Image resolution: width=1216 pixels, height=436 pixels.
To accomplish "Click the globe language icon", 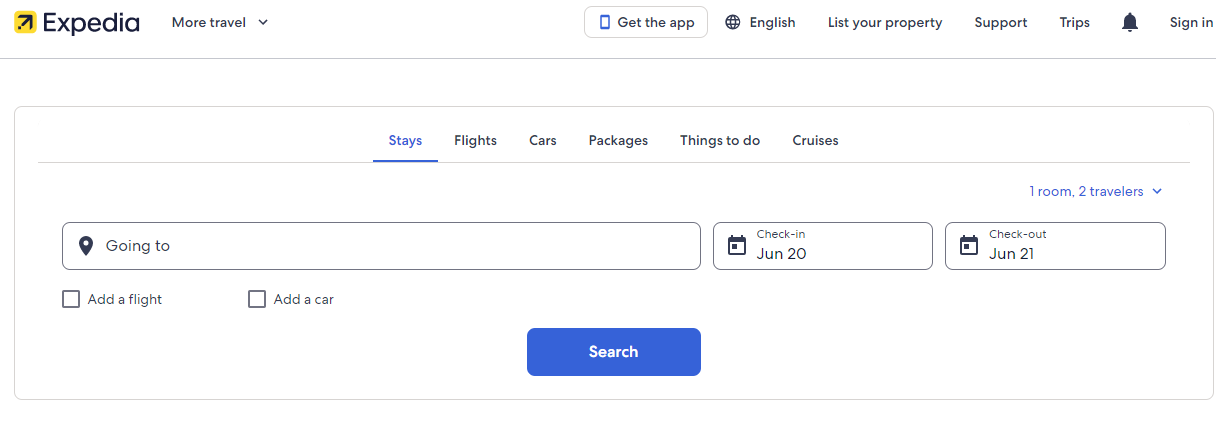I will (733, 22).
